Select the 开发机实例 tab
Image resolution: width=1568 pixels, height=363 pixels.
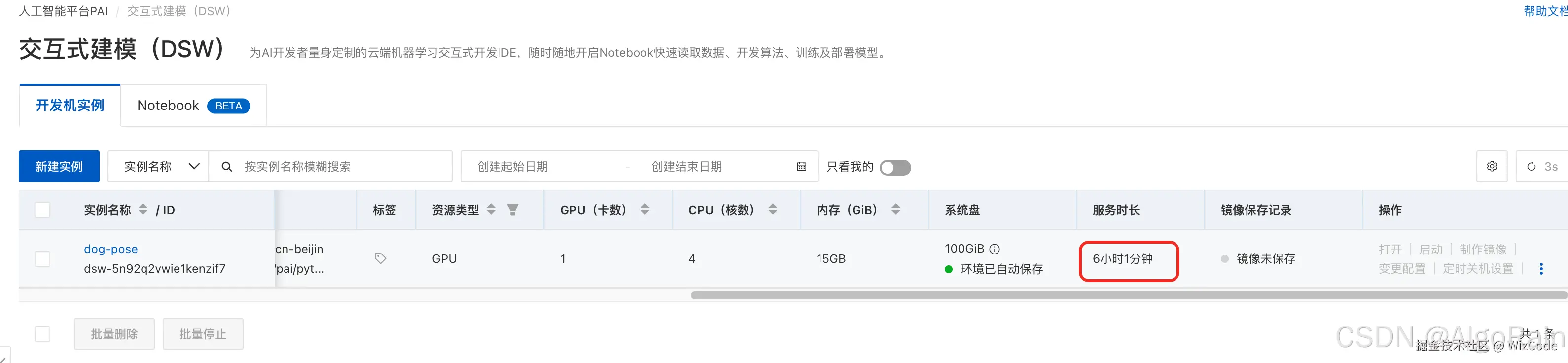click(70, 106)
